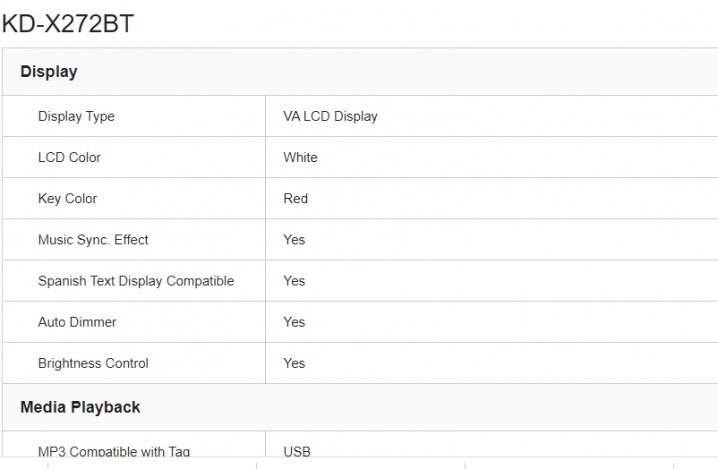718x469 pixels.
Task: Select the Yes value for Brightness Control
Action: 294,363
